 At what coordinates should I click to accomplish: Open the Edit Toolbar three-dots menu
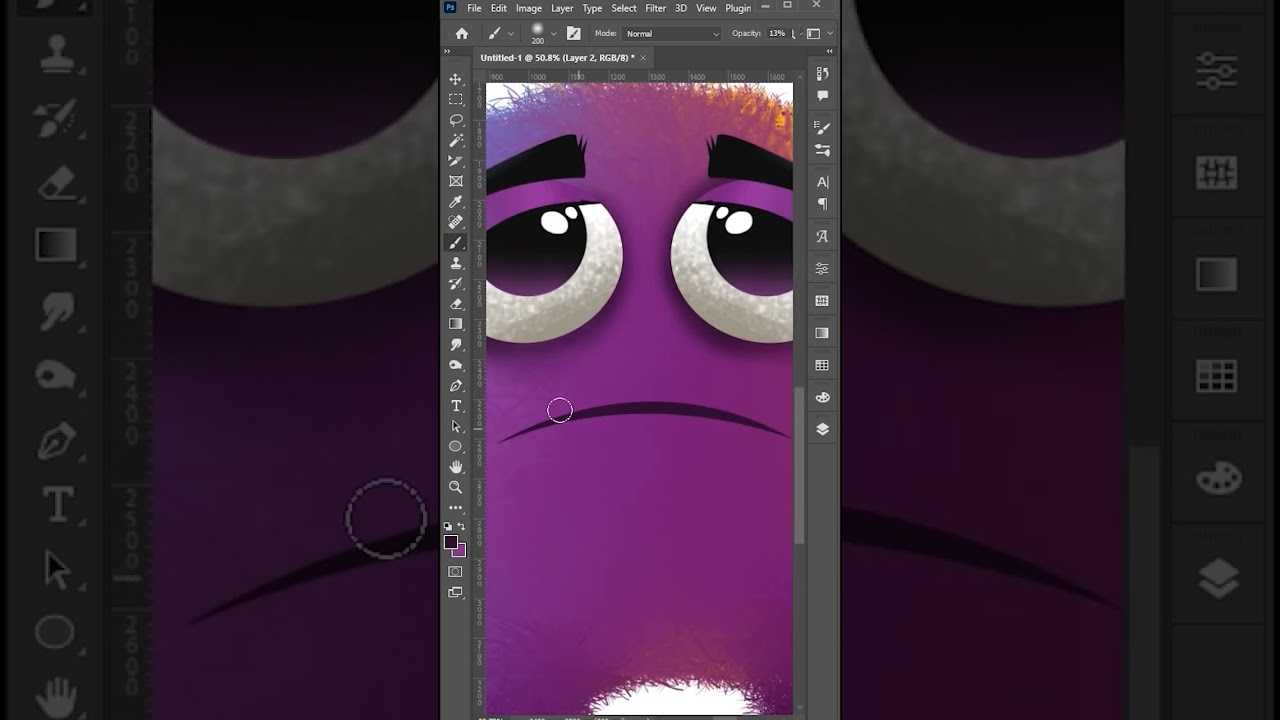tap(456, 508)
